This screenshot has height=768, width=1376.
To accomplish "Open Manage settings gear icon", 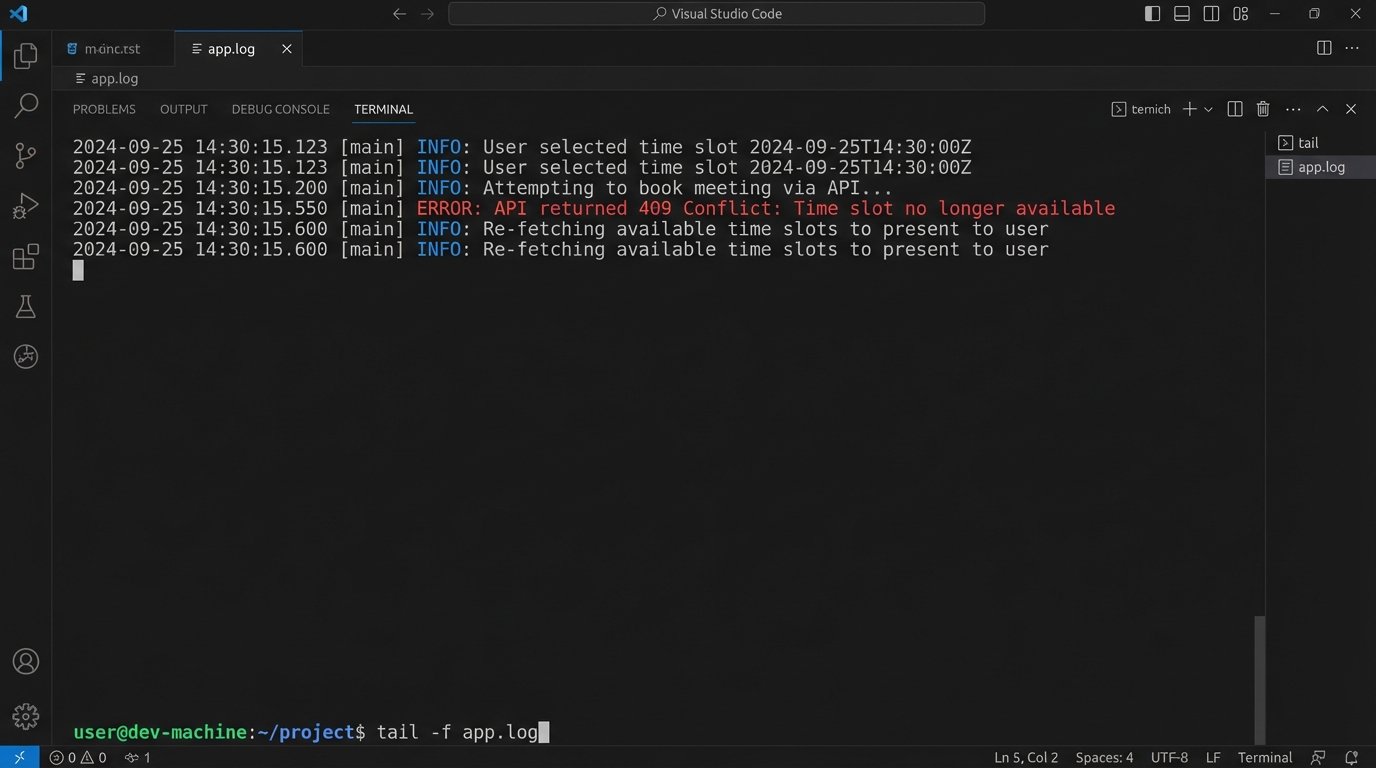I will (25, 716).
